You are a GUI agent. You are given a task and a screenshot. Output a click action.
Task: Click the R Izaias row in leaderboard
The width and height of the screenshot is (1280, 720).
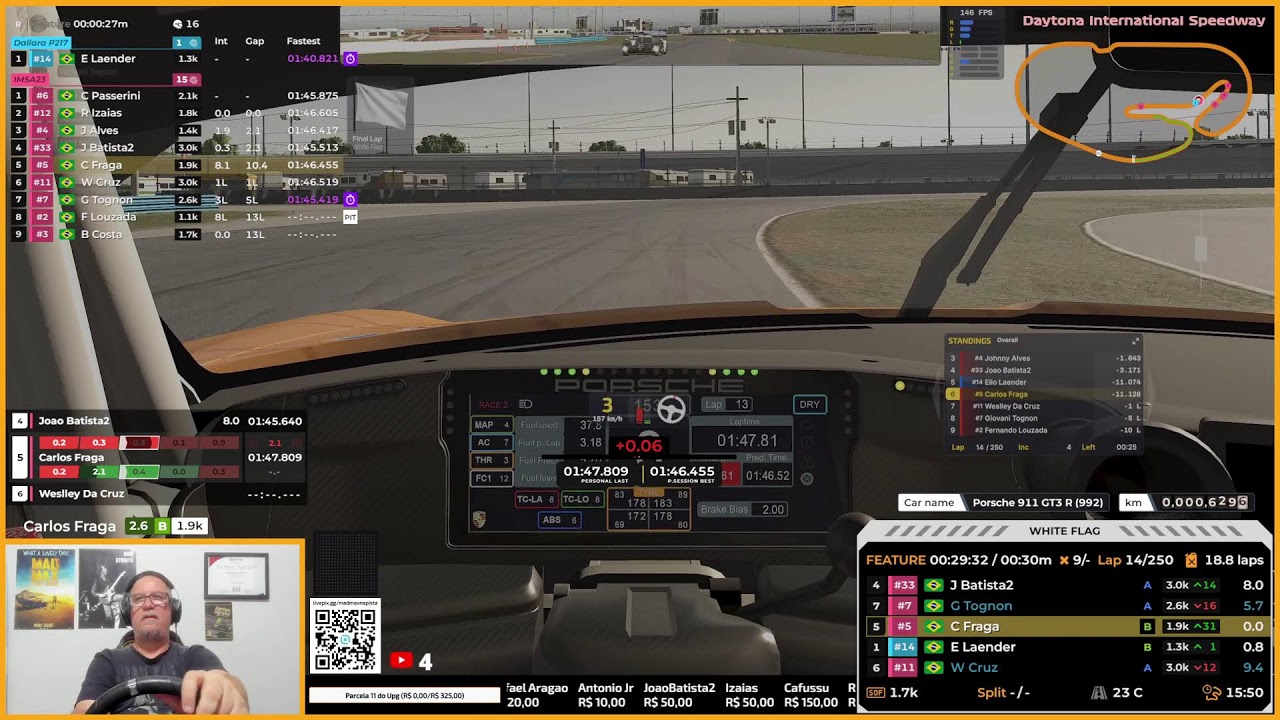click(175, 113)
